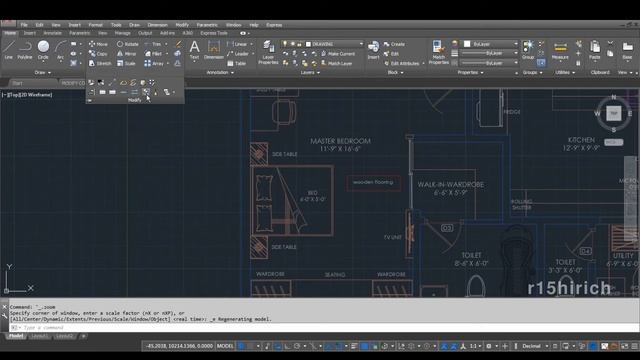The height and width of the screenshot is (360, 640).
Task: Open the annotation scale 1:1 dropdown
Action: coord(475,346)
